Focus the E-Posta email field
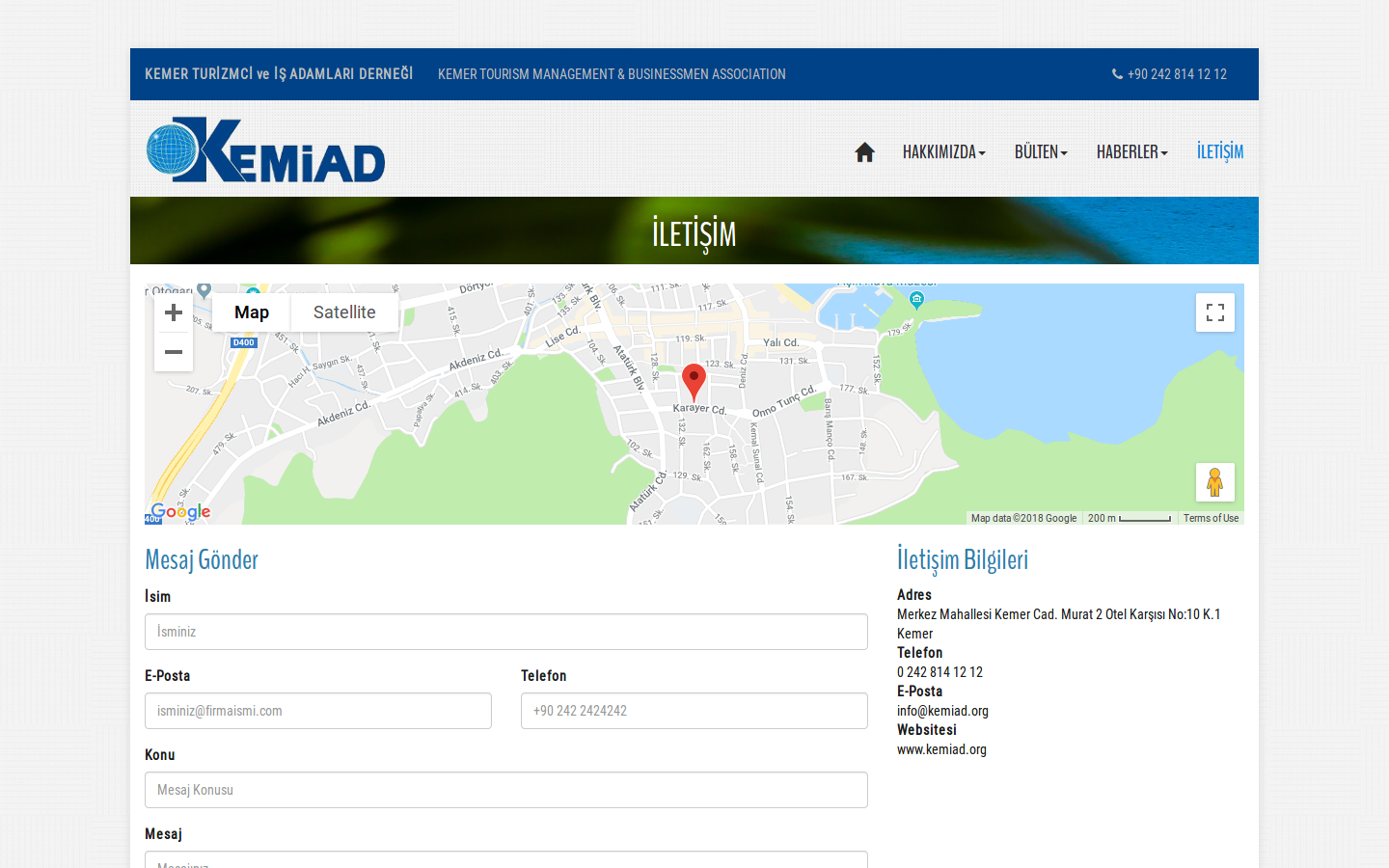 (x=318, y=711)
